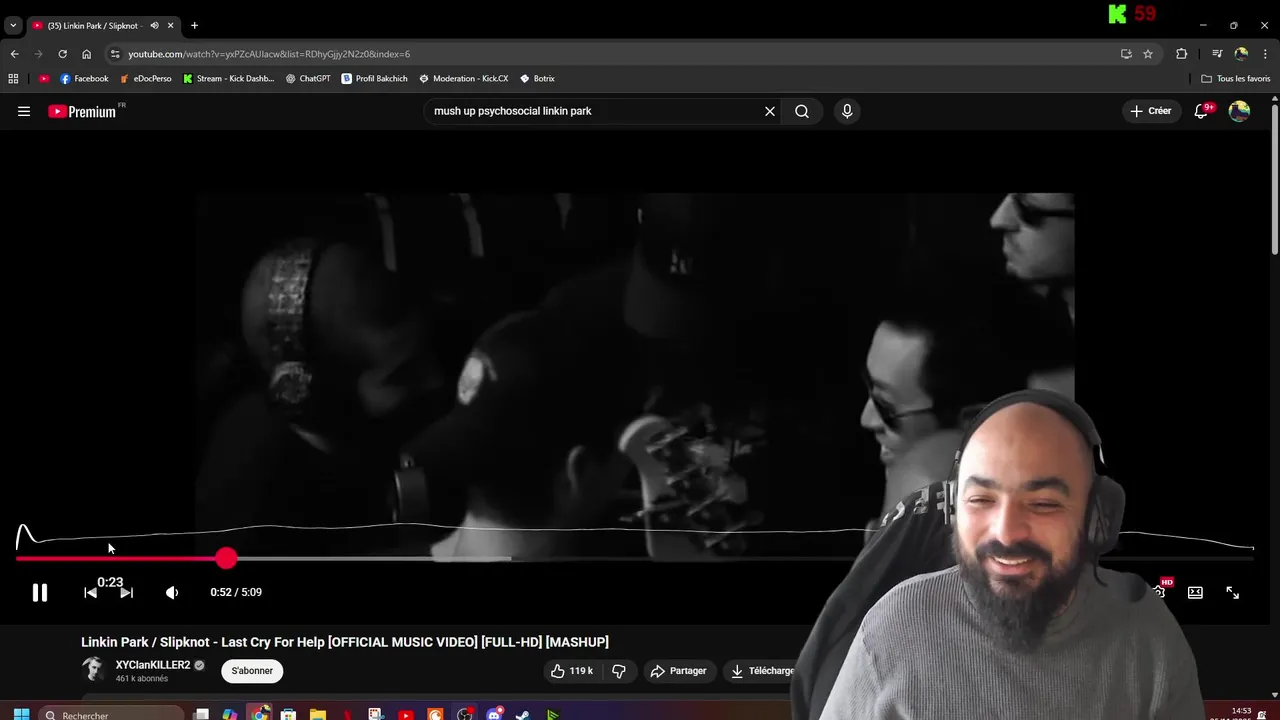This screenshot has width=1280, height=720.
Task: Open the eDocPerso bookmark
Action: [145, 78]
